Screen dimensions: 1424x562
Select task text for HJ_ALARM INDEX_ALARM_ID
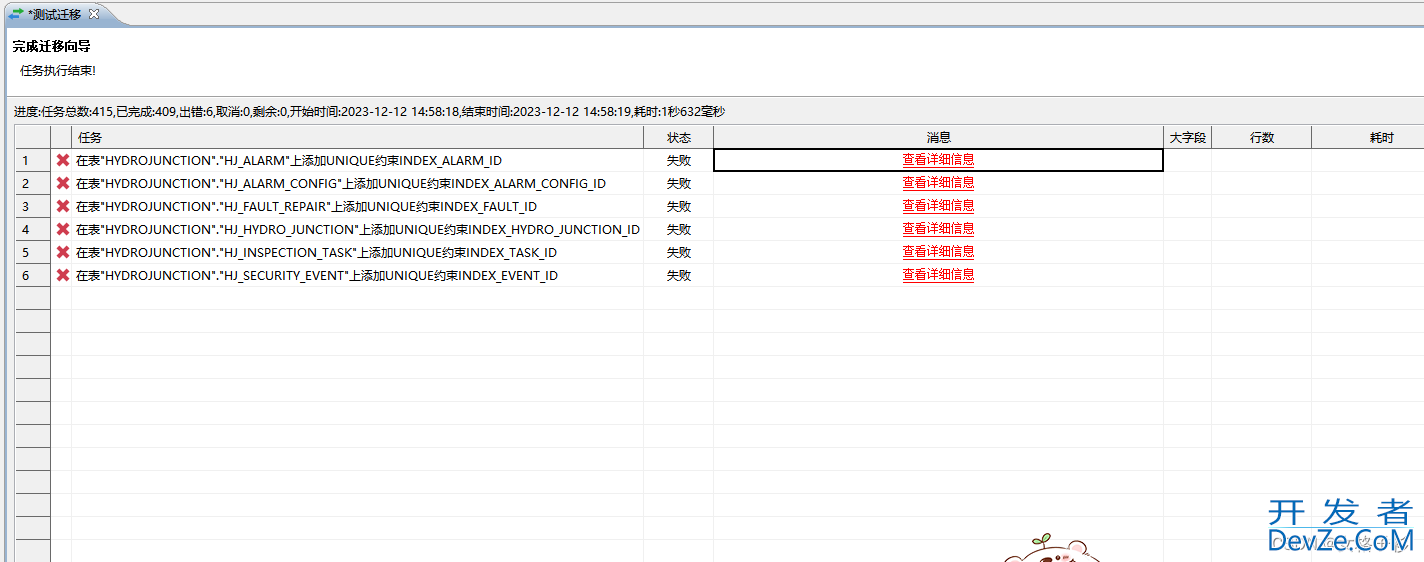point(289,160)
